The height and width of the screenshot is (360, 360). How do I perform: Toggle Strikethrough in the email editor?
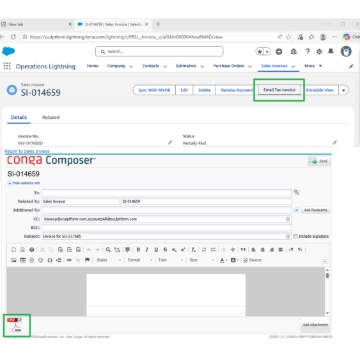pos(165,250)
